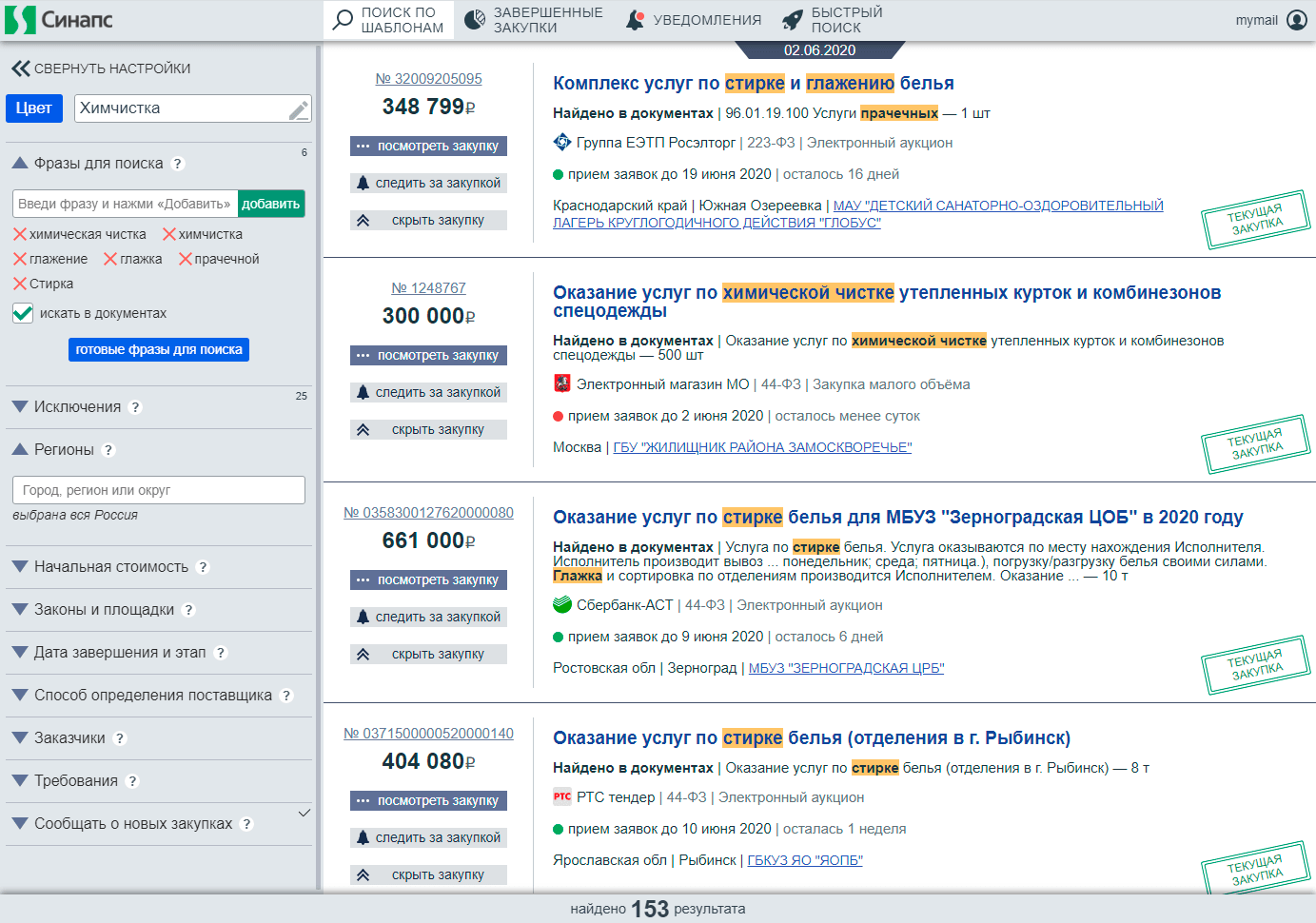Screen dimensions: 1316x923
Task: Click help icon next to Начальная стоимость
Action: (203, 567)
